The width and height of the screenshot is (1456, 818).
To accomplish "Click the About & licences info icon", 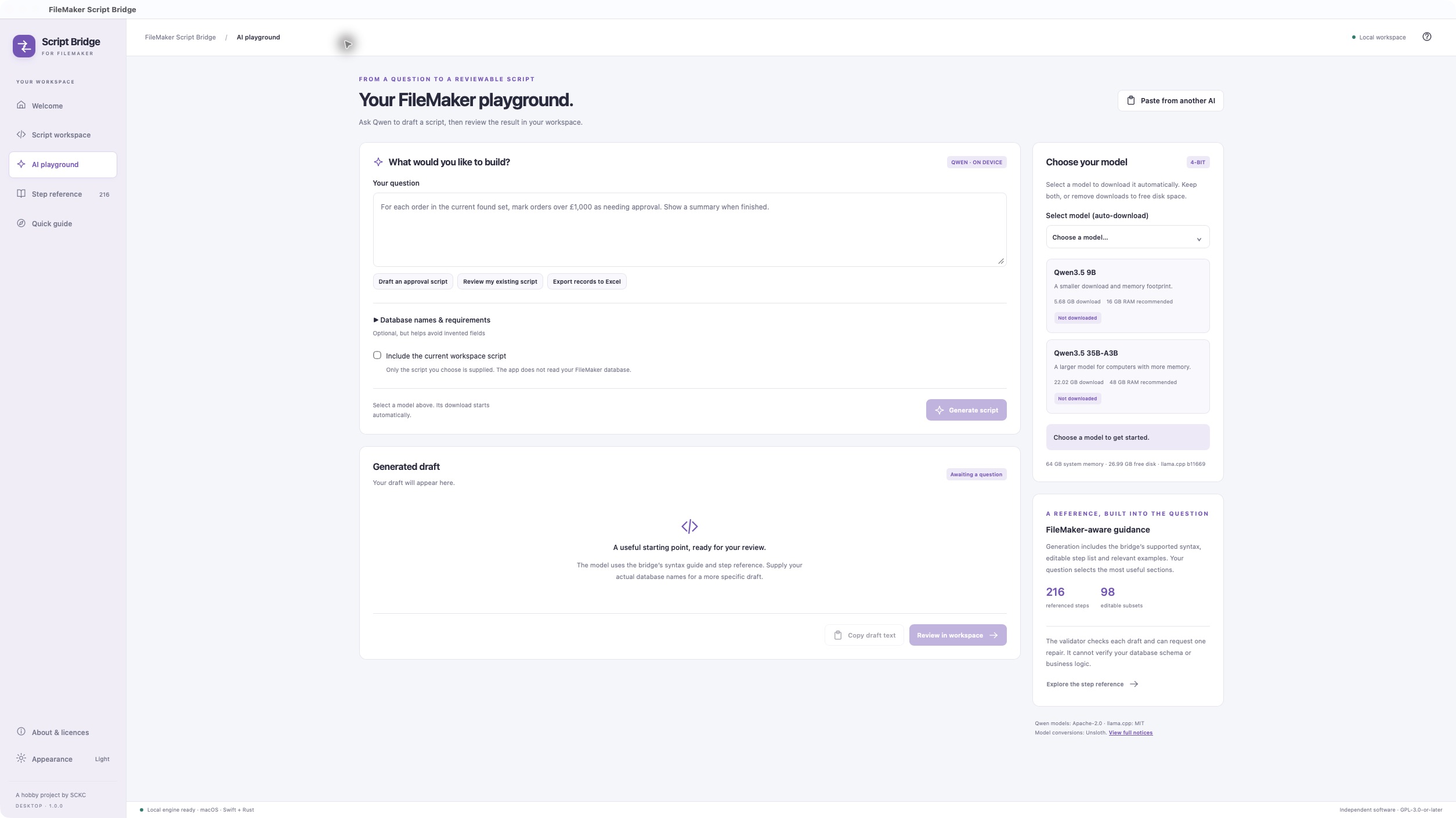I will coord(21,732).
